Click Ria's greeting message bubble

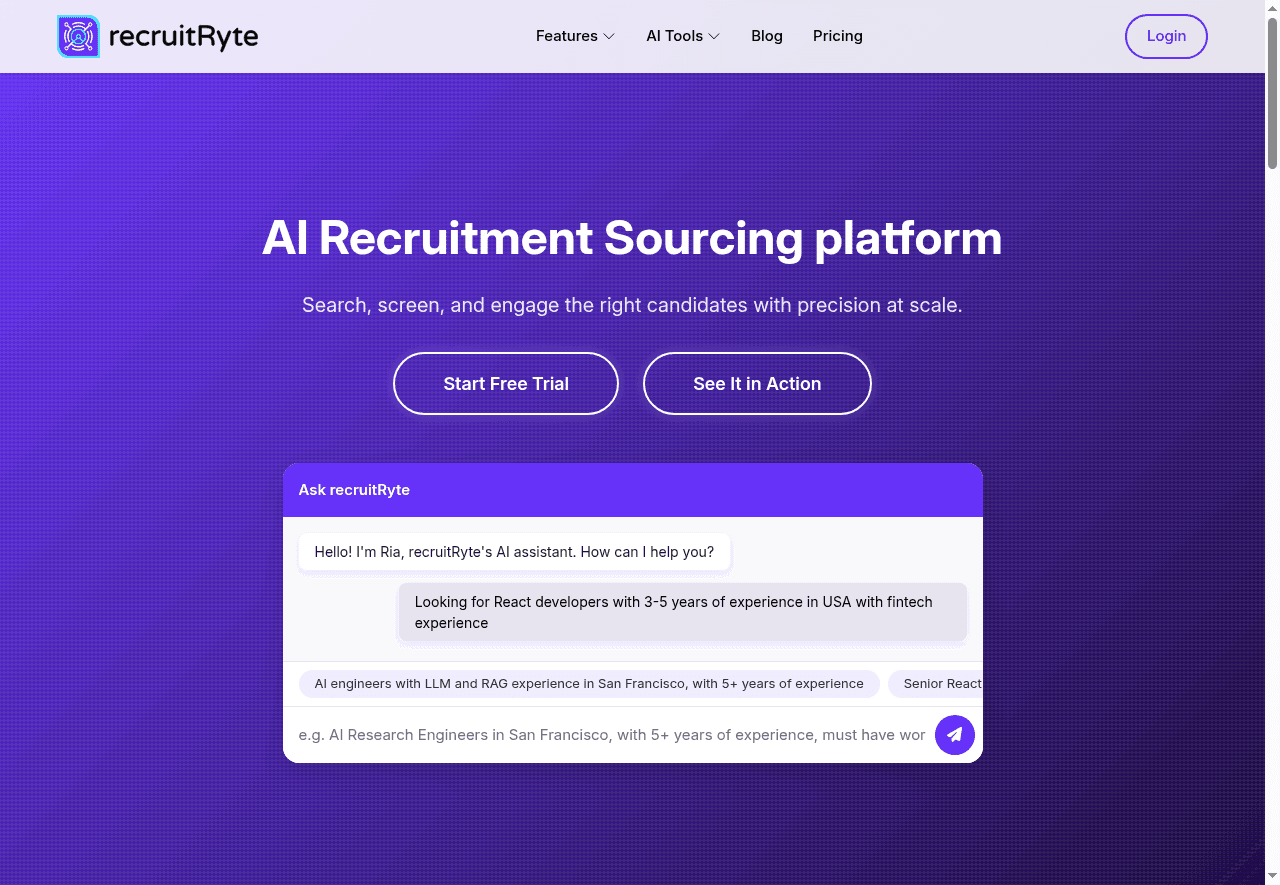(515, 552)
